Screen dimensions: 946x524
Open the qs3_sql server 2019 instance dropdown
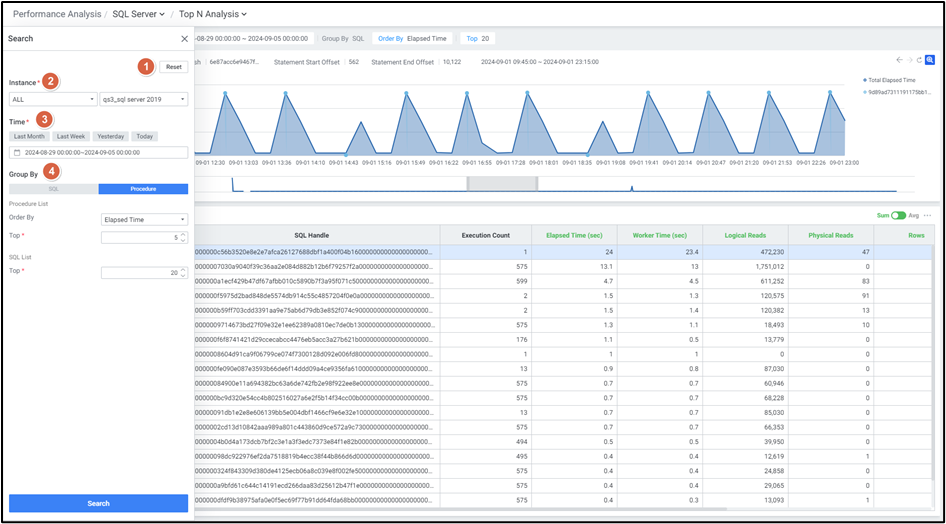pyautogui.click(x=144, y=99)
